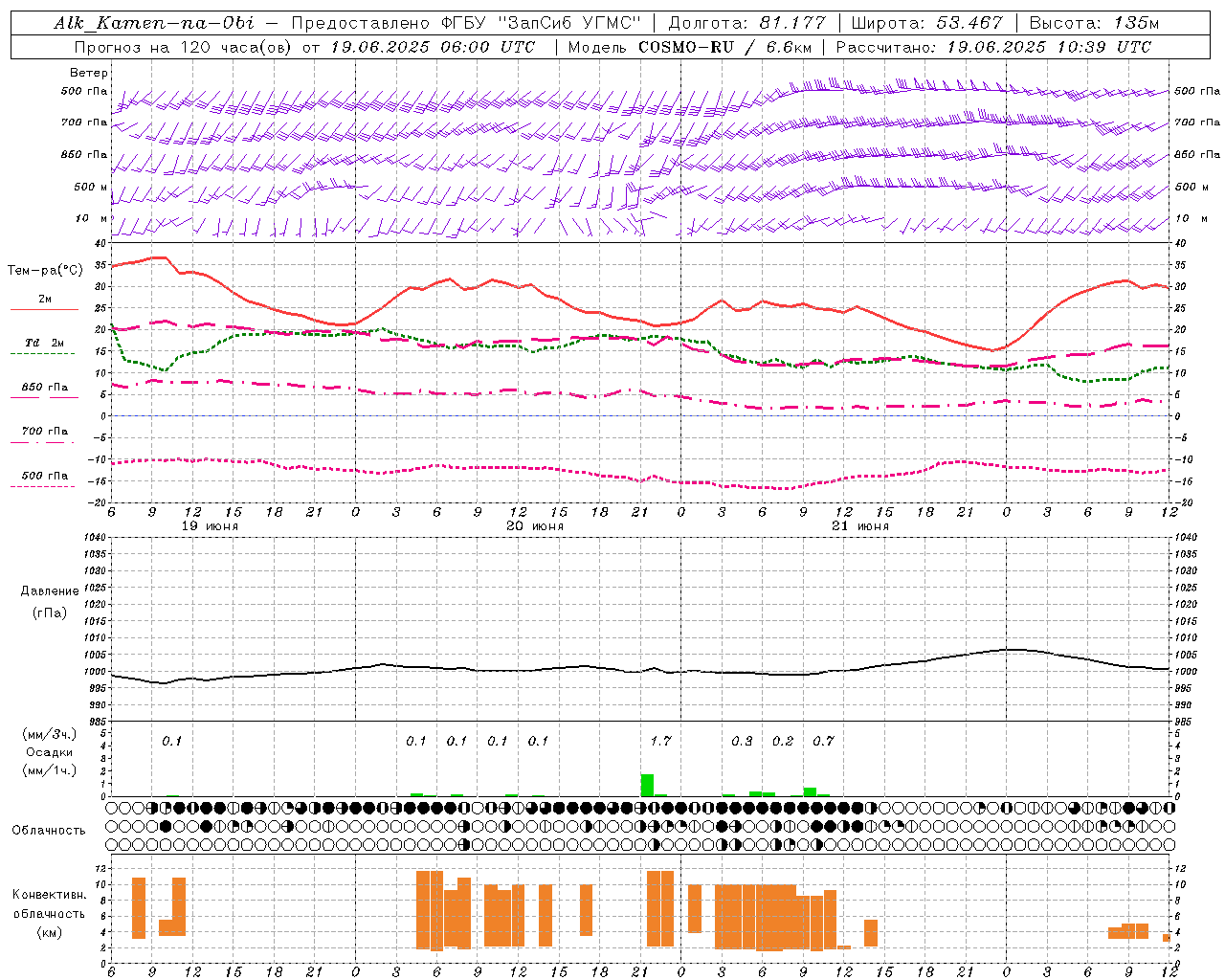This screenshot has height=980, width=1225.
Task: Click the (км) unit label under облачность
Action: (49, 931)
